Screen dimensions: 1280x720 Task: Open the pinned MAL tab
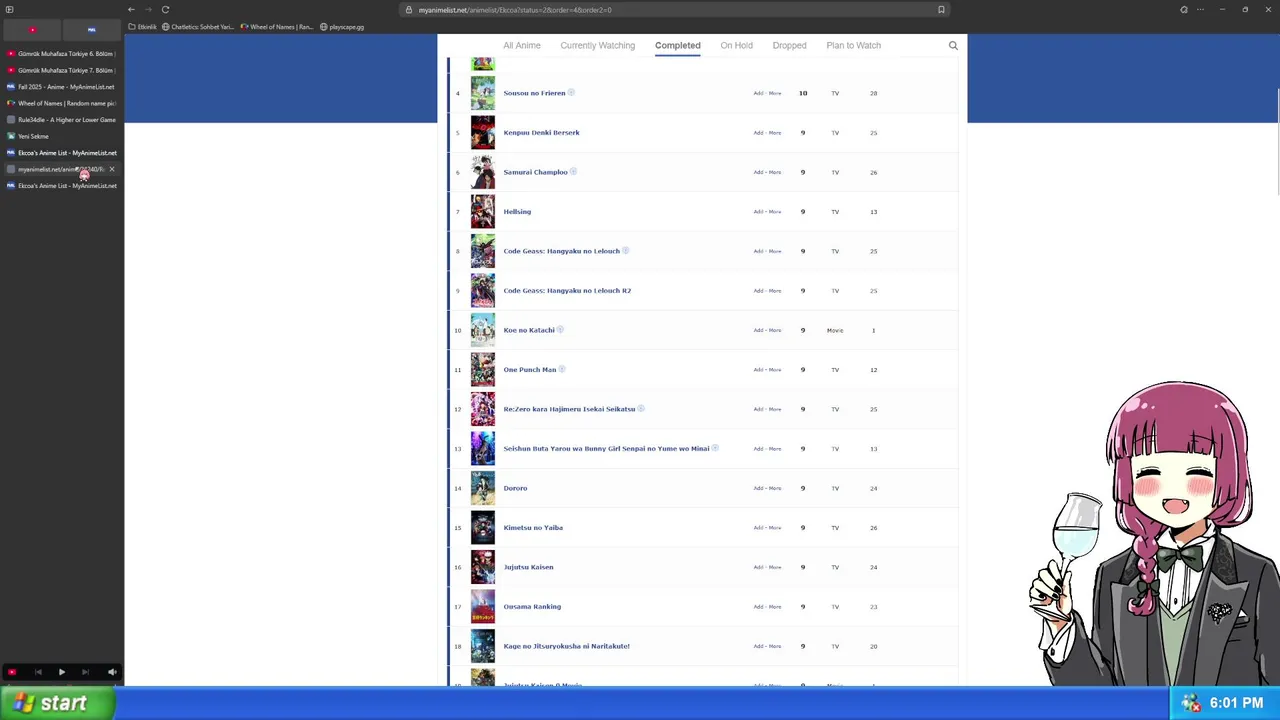click(91, 29)
